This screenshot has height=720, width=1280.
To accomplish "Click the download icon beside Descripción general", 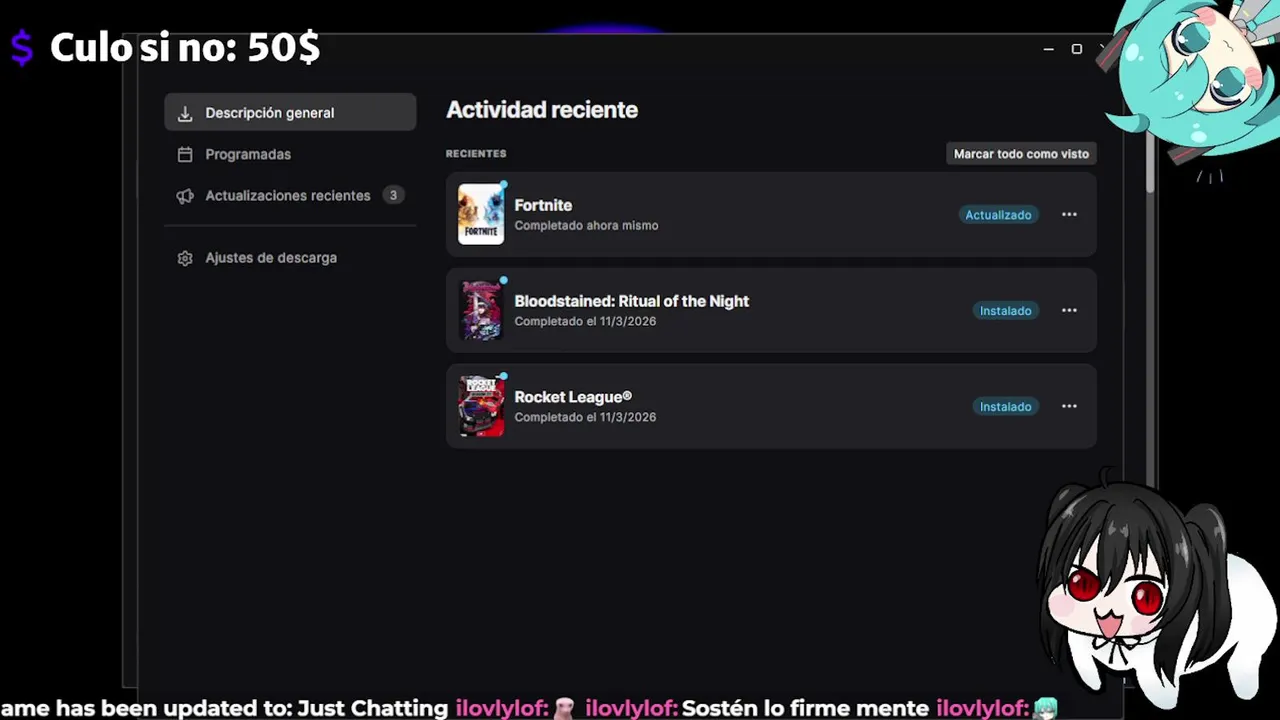I will click(x=185, y=113).
